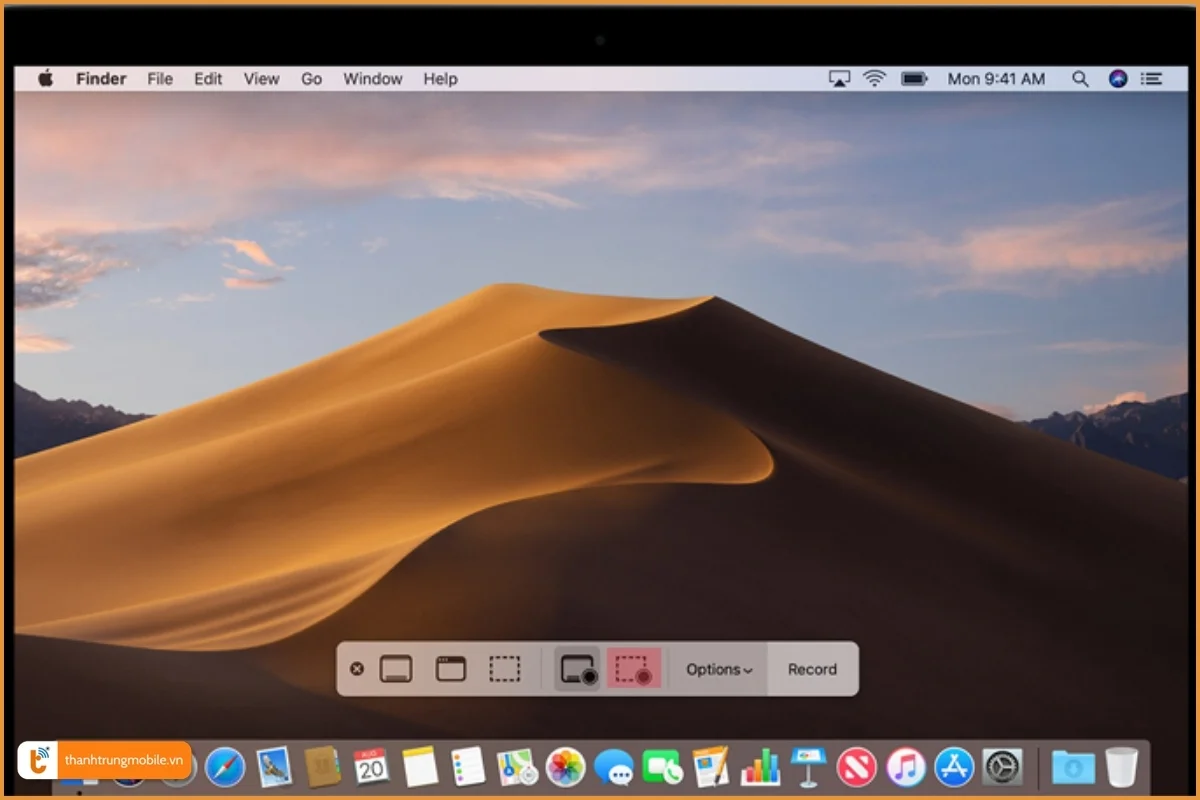Open the Options dropdown in the screenshot toolbar

click(x=717, y=669)
